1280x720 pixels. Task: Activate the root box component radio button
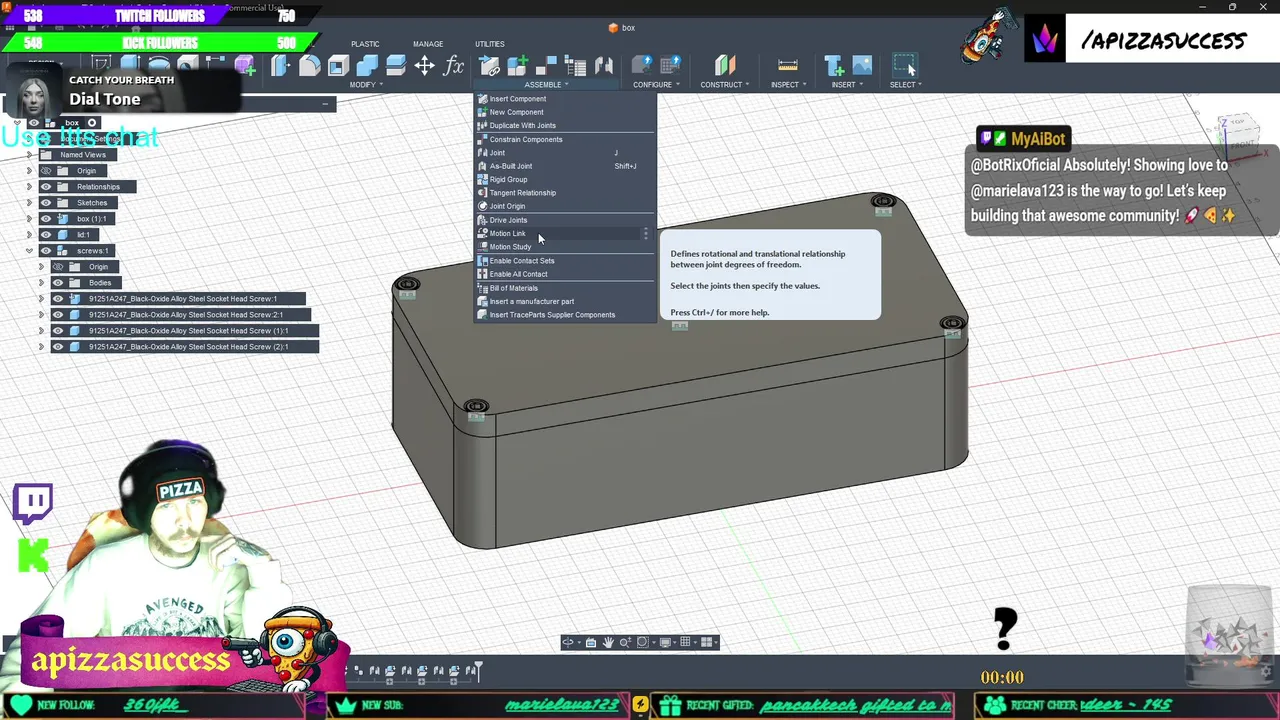(x=92, y=123)
